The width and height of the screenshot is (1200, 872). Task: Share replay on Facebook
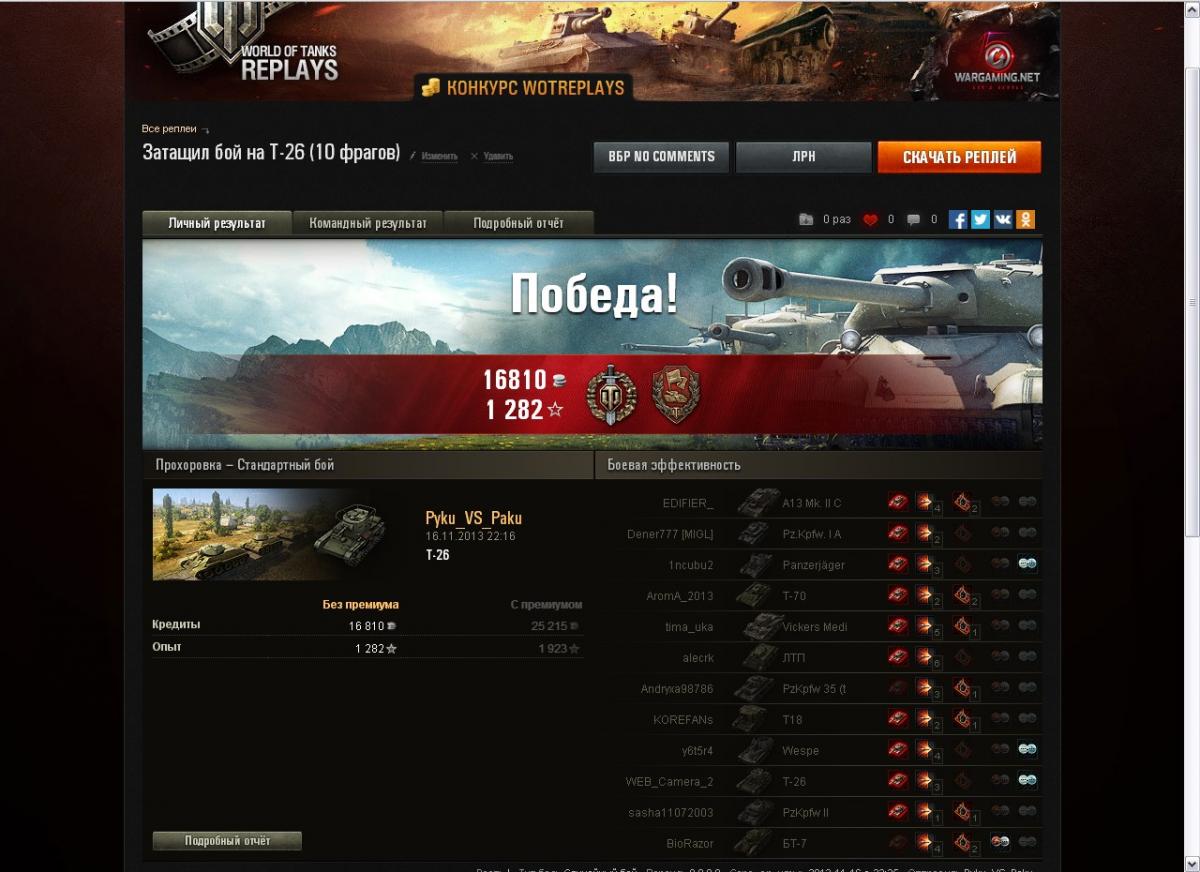(958, 220)
